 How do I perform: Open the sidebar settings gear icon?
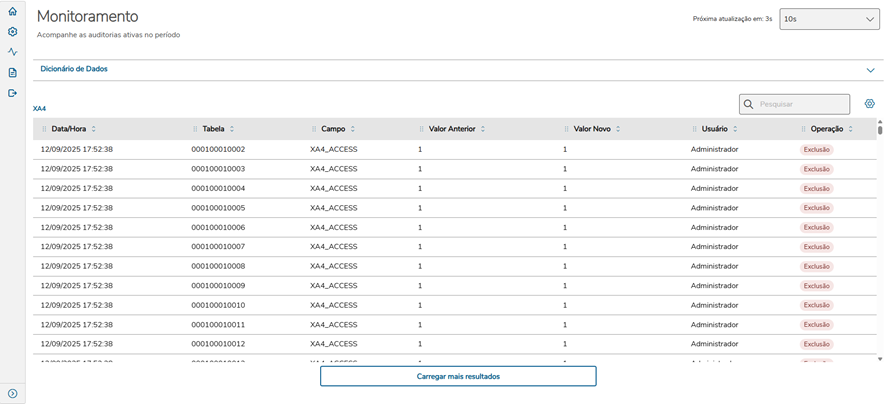tap(12, 32)
